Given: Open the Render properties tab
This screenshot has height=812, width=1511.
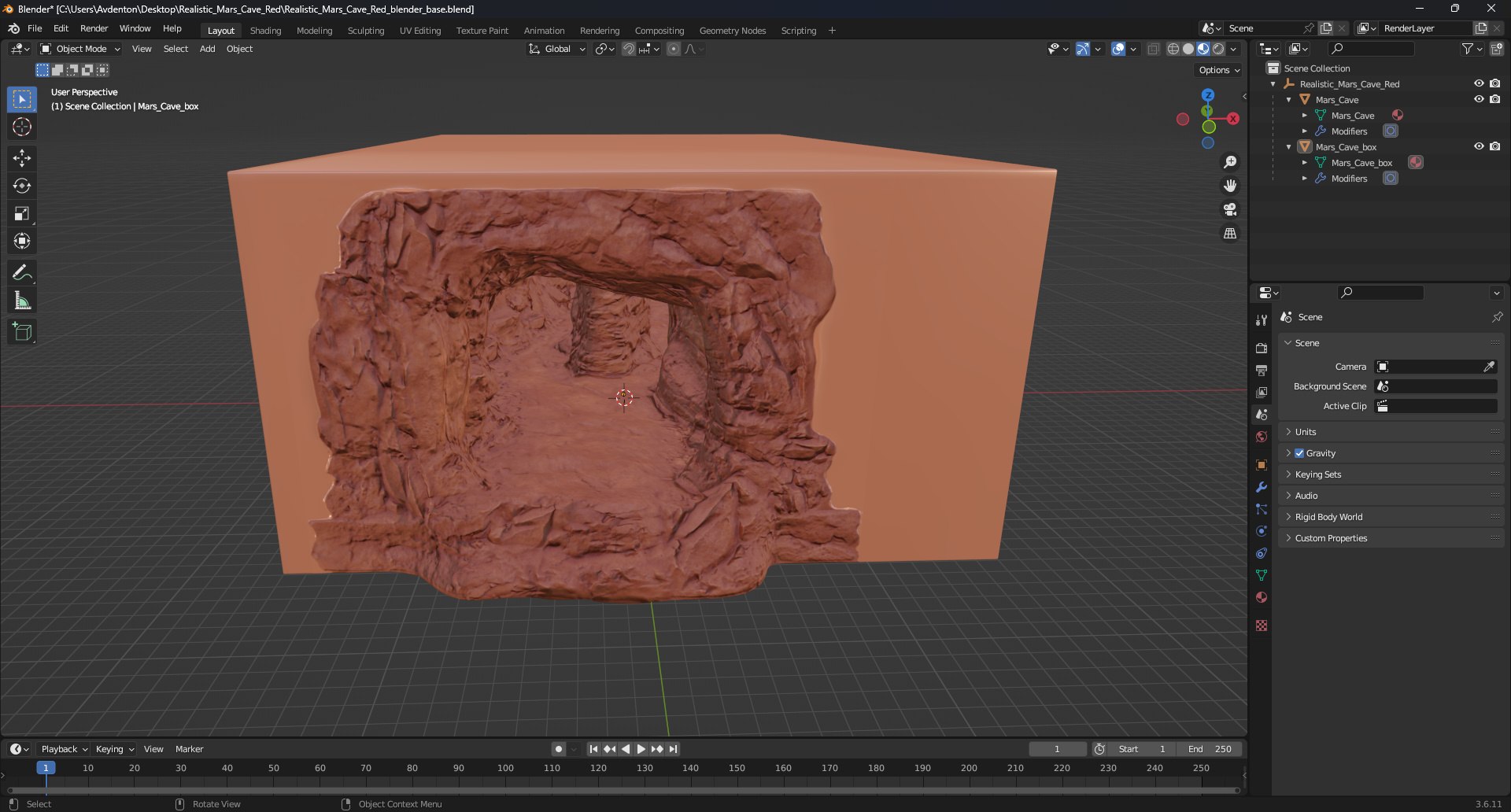Looking at the screenshot, I should [1262, 348].
